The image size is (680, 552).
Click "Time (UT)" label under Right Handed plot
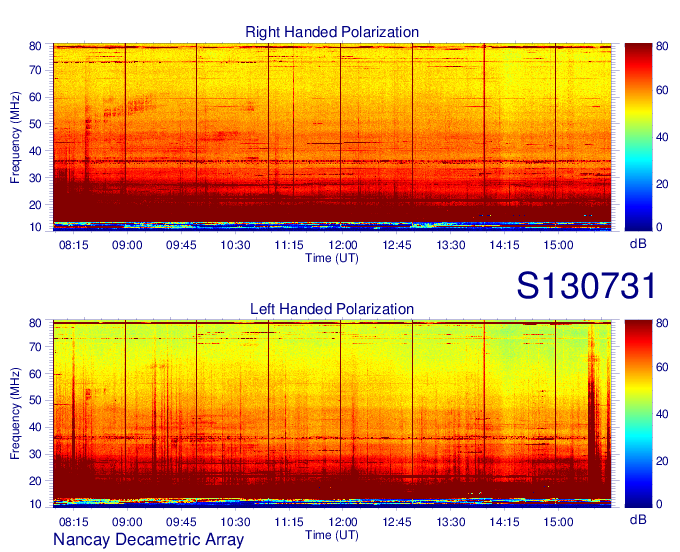332,258
